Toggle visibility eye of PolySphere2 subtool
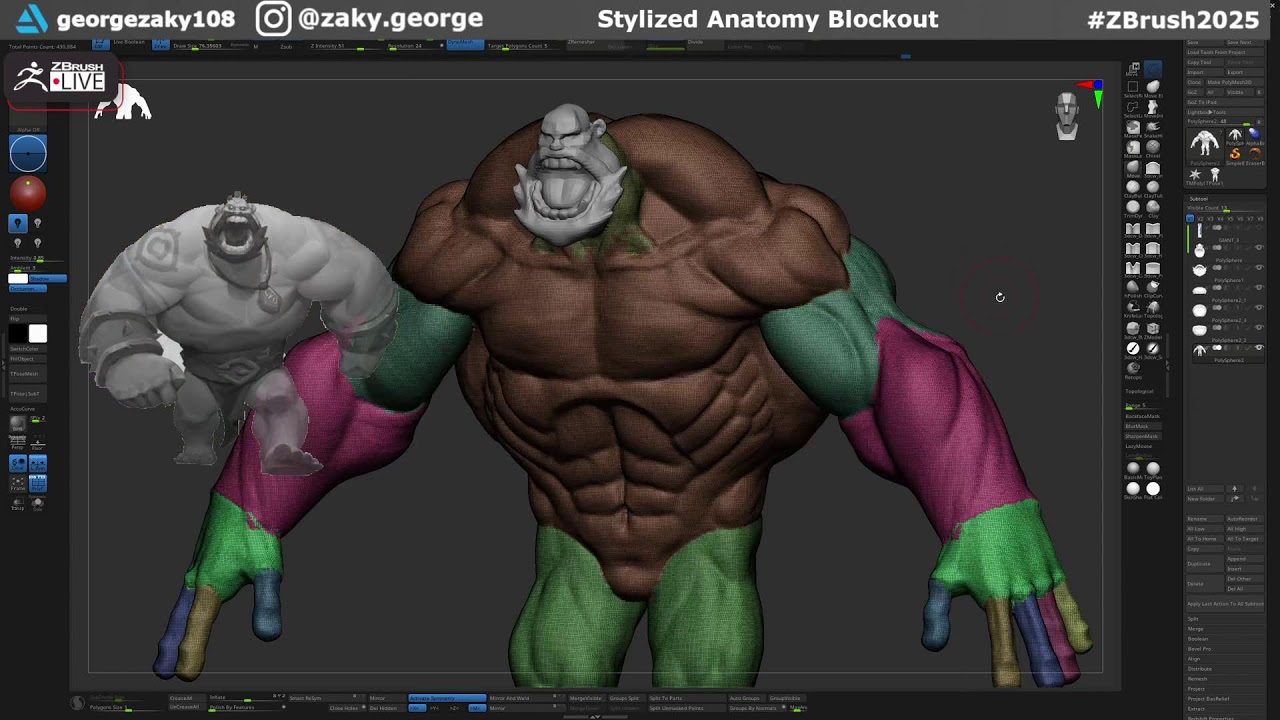Viewport: 1280px width, 720px height. coord(1259,347)
